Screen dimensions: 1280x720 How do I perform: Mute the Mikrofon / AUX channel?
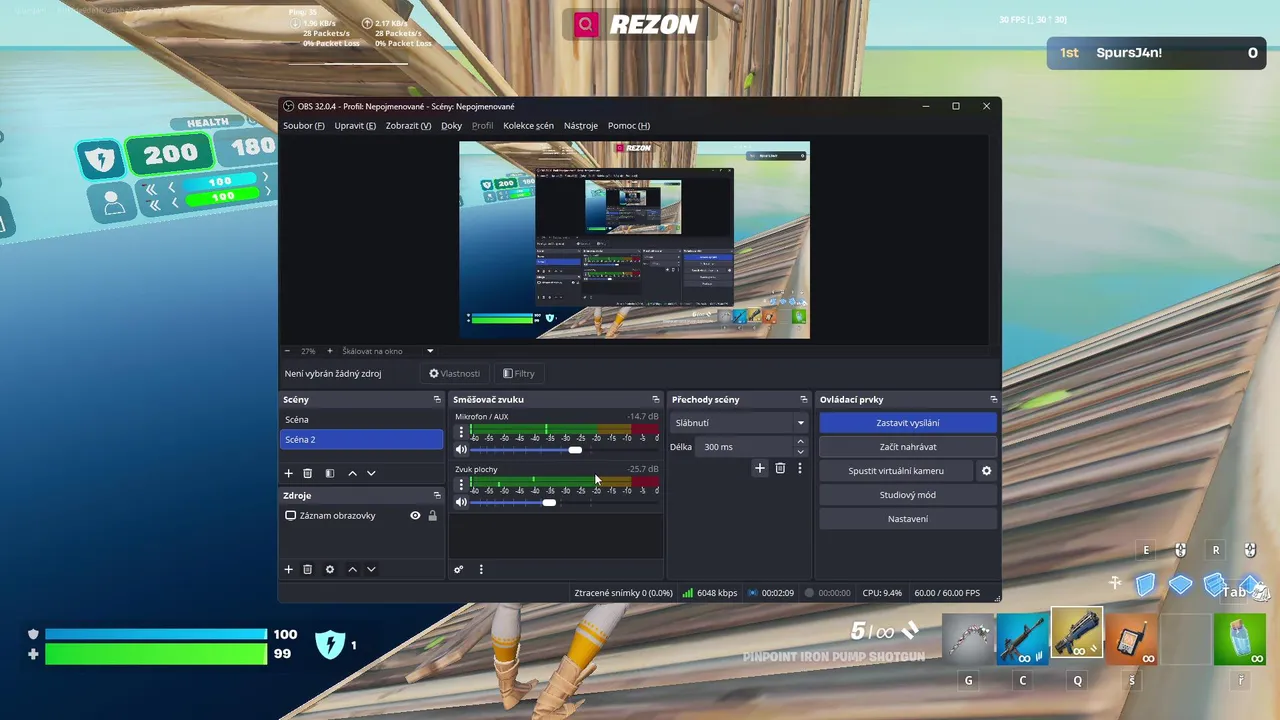pos(461,450)
